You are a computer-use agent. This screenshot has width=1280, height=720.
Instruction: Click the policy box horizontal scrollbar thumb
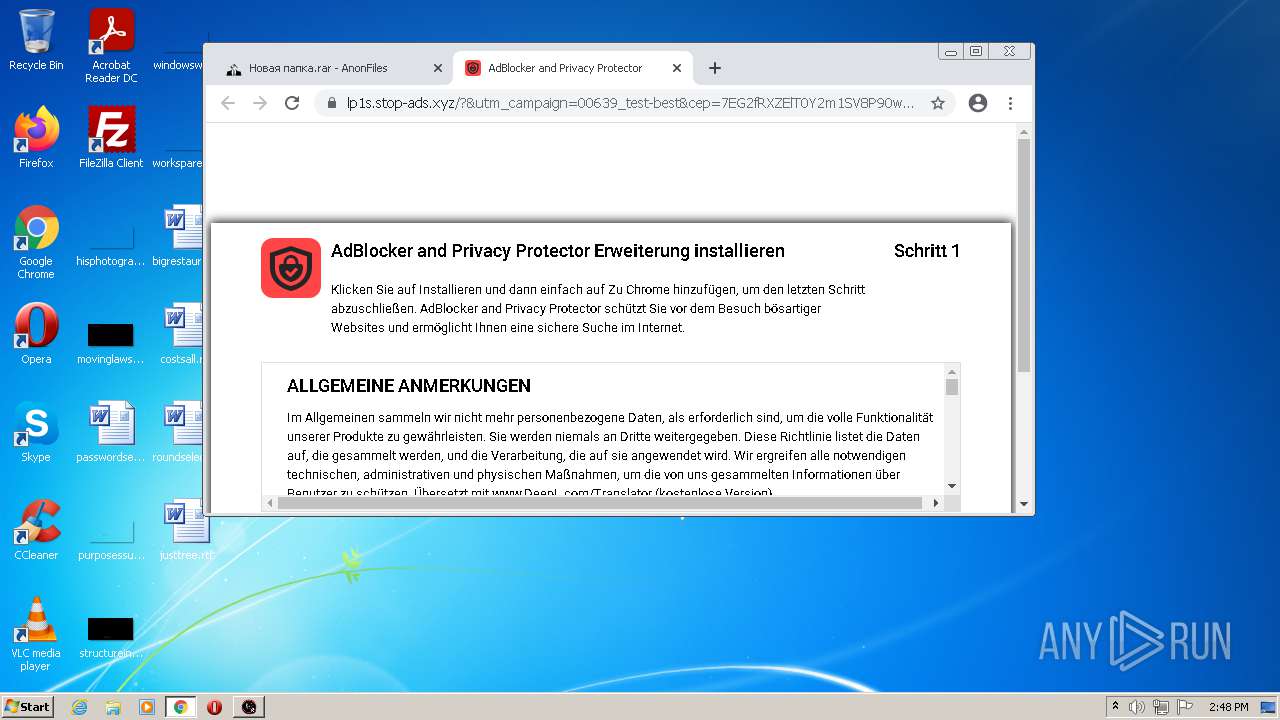click(x=600, y=503)
